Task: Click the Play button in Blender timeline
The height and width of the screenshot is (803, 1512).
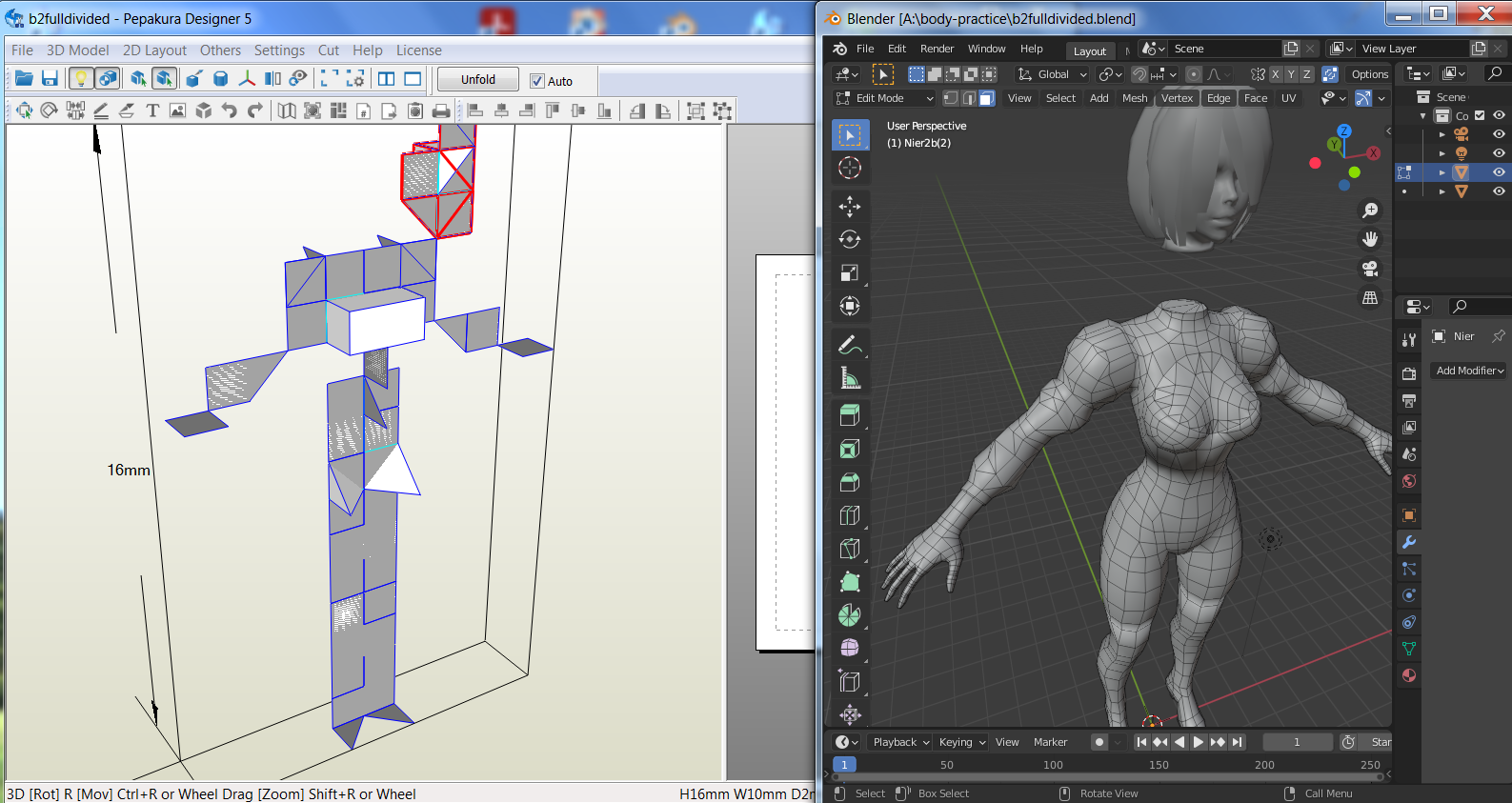Action: 1199,742
